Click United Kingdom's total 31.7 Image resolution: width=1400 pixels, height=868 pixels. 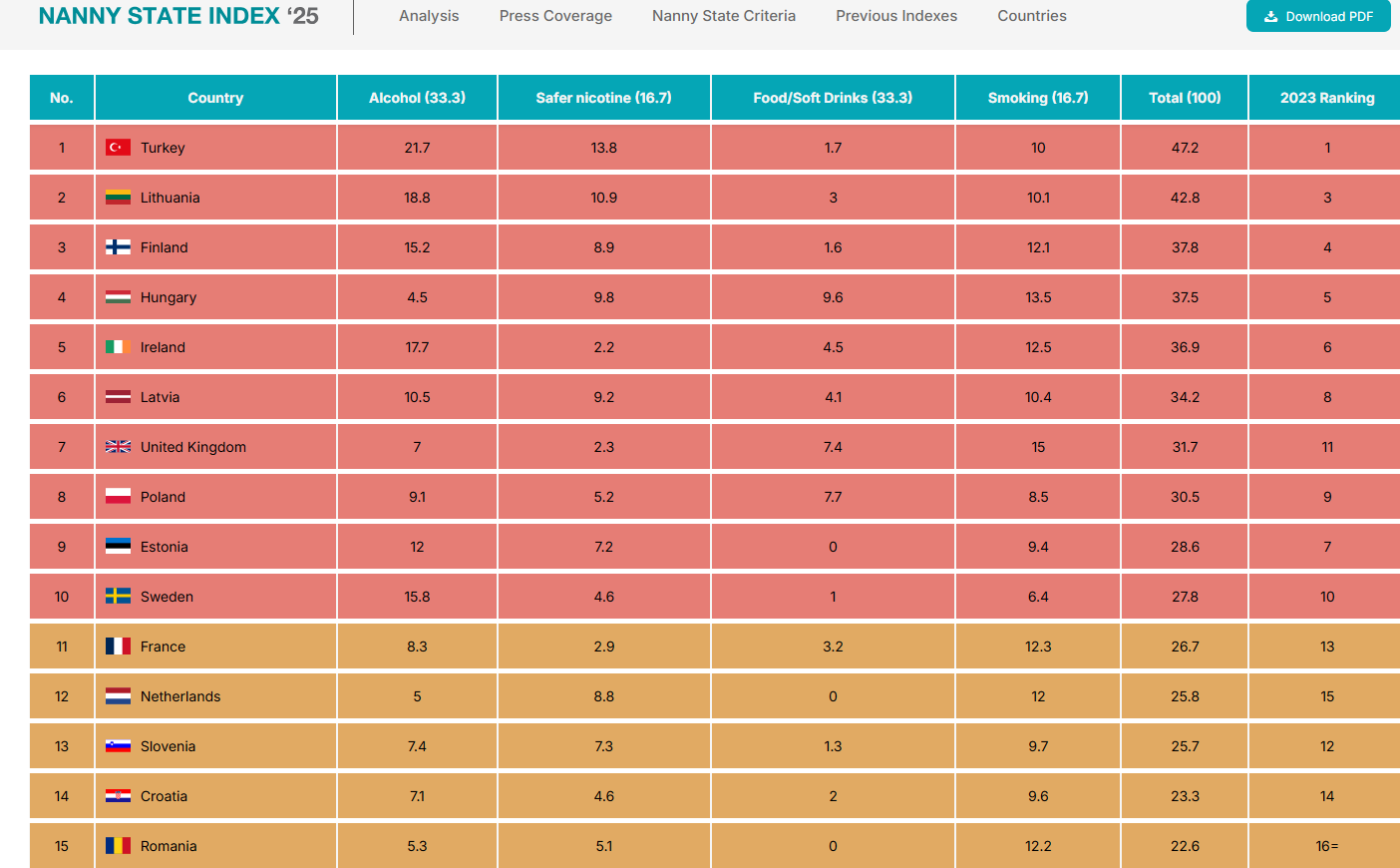click(1185, 447)
